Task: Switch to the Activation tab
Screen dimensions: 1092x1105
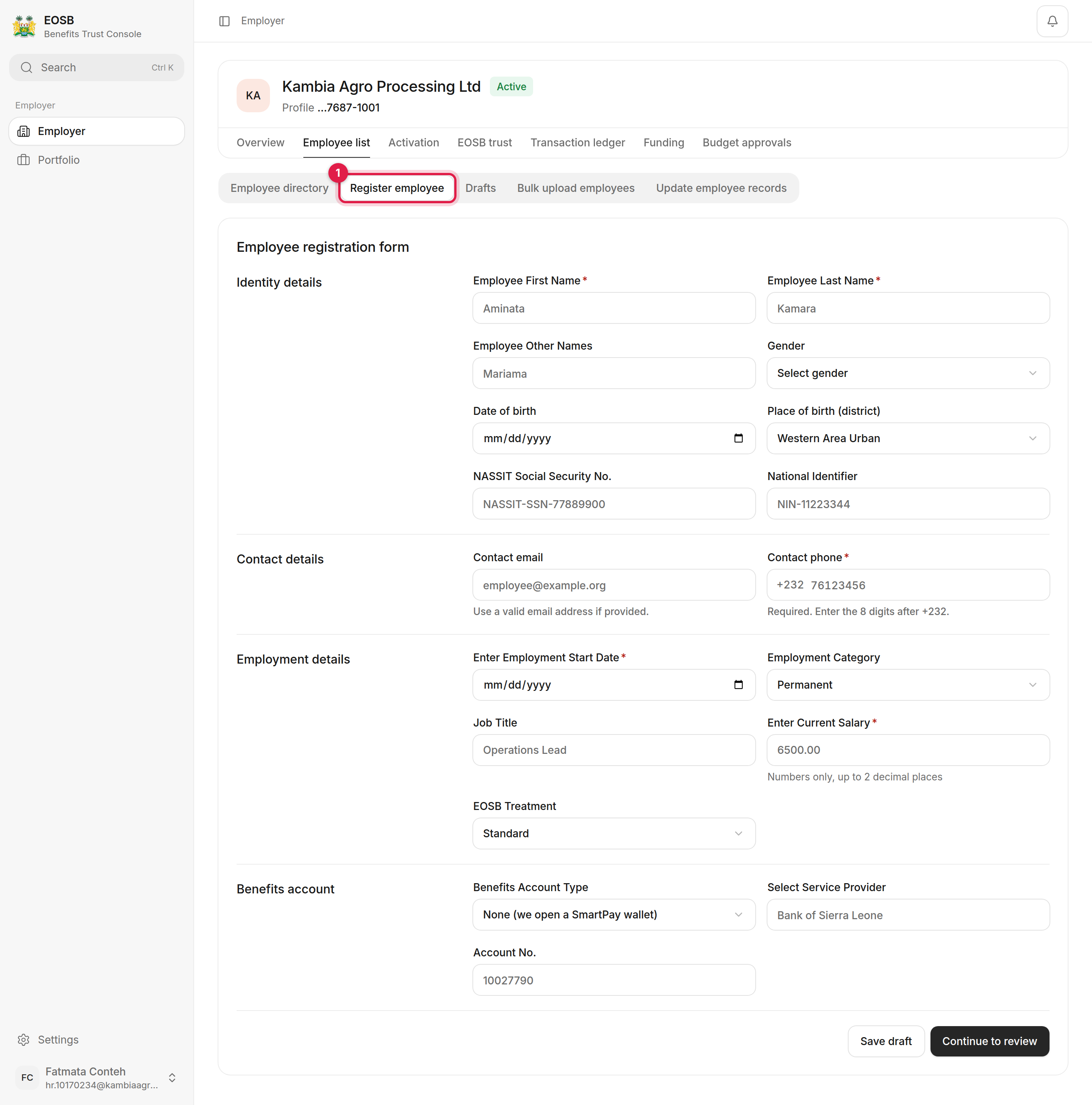Action: pyautogui.click(x=414, y=143)
